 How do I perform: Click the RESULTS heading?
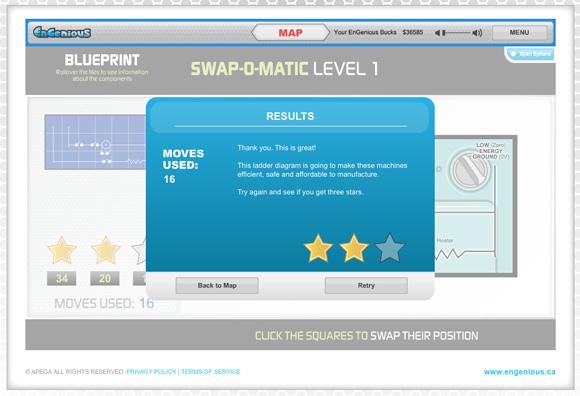(290, 116)
